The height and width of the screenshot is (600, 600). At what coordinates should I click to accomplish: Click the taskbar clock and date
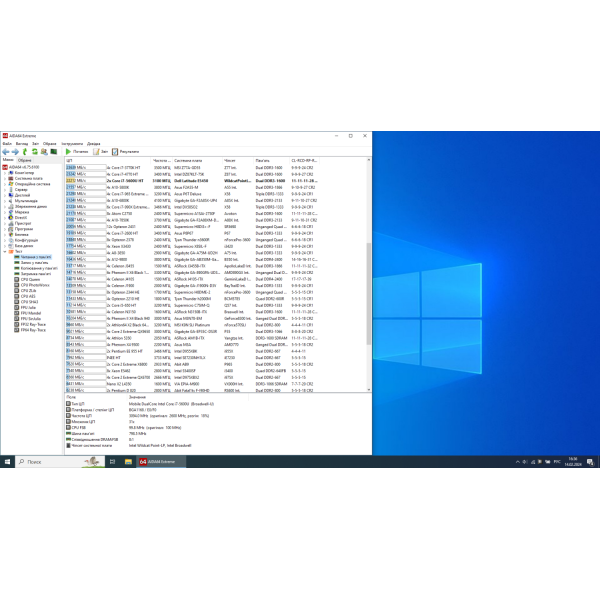point(573,462)
